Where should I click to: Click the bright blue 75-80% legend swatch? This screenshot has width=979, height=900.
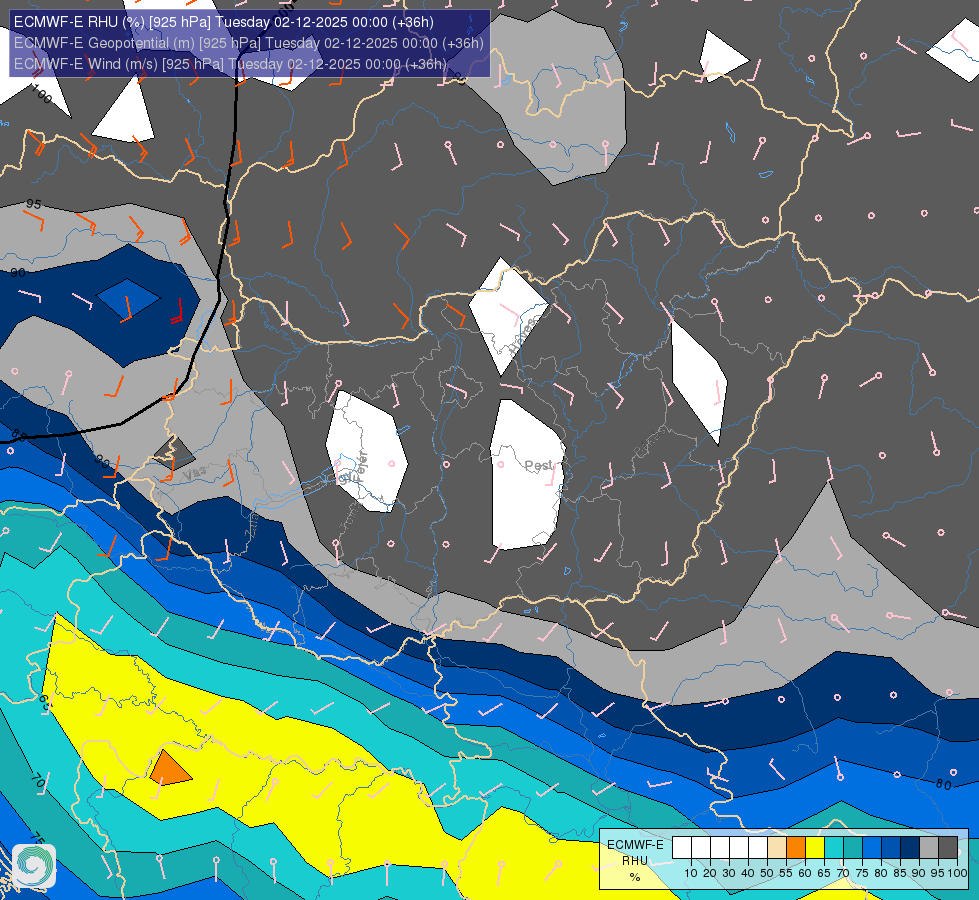872,848
